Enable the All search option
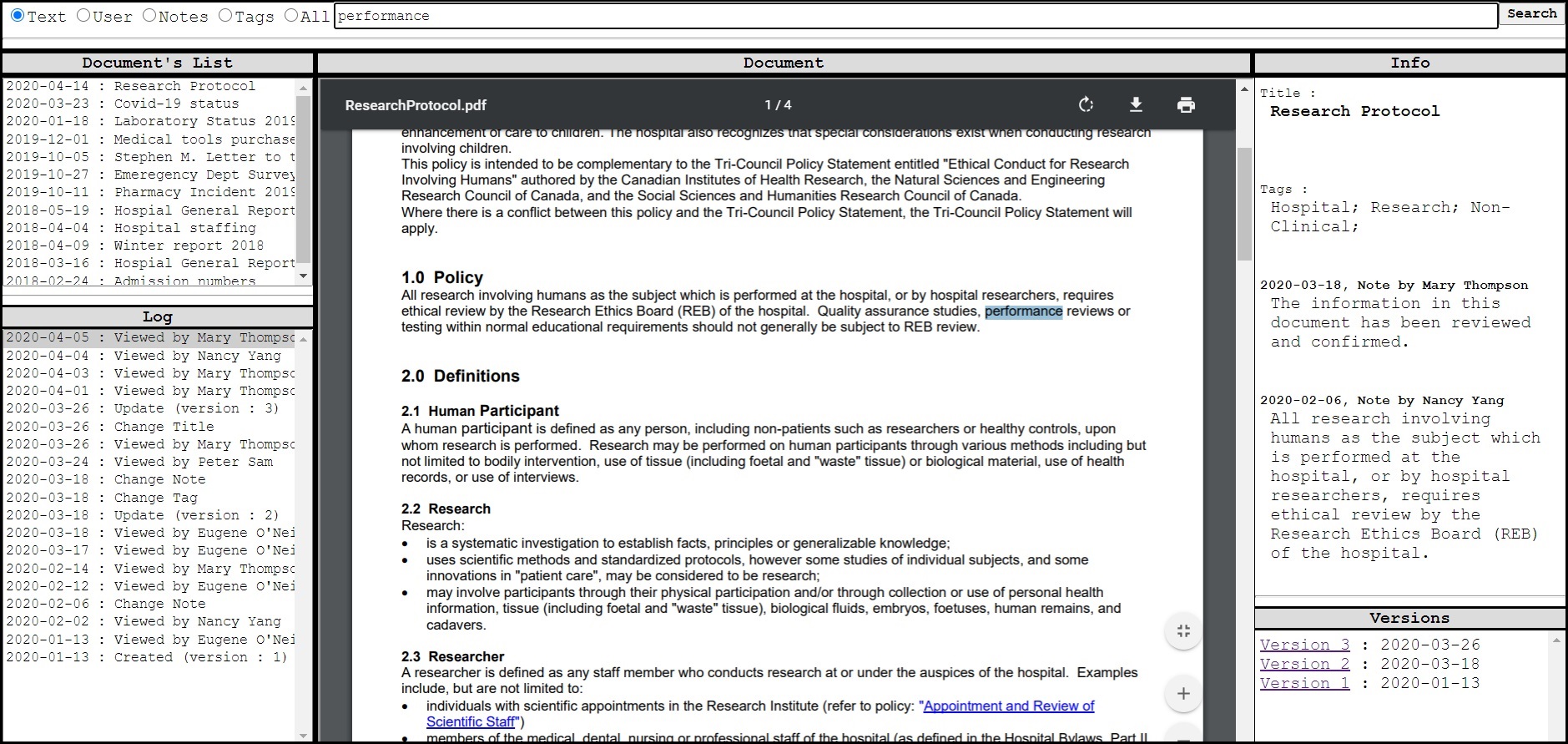Screen dimensions: 1568x744 pyautogui.click(x=291, y=15)
